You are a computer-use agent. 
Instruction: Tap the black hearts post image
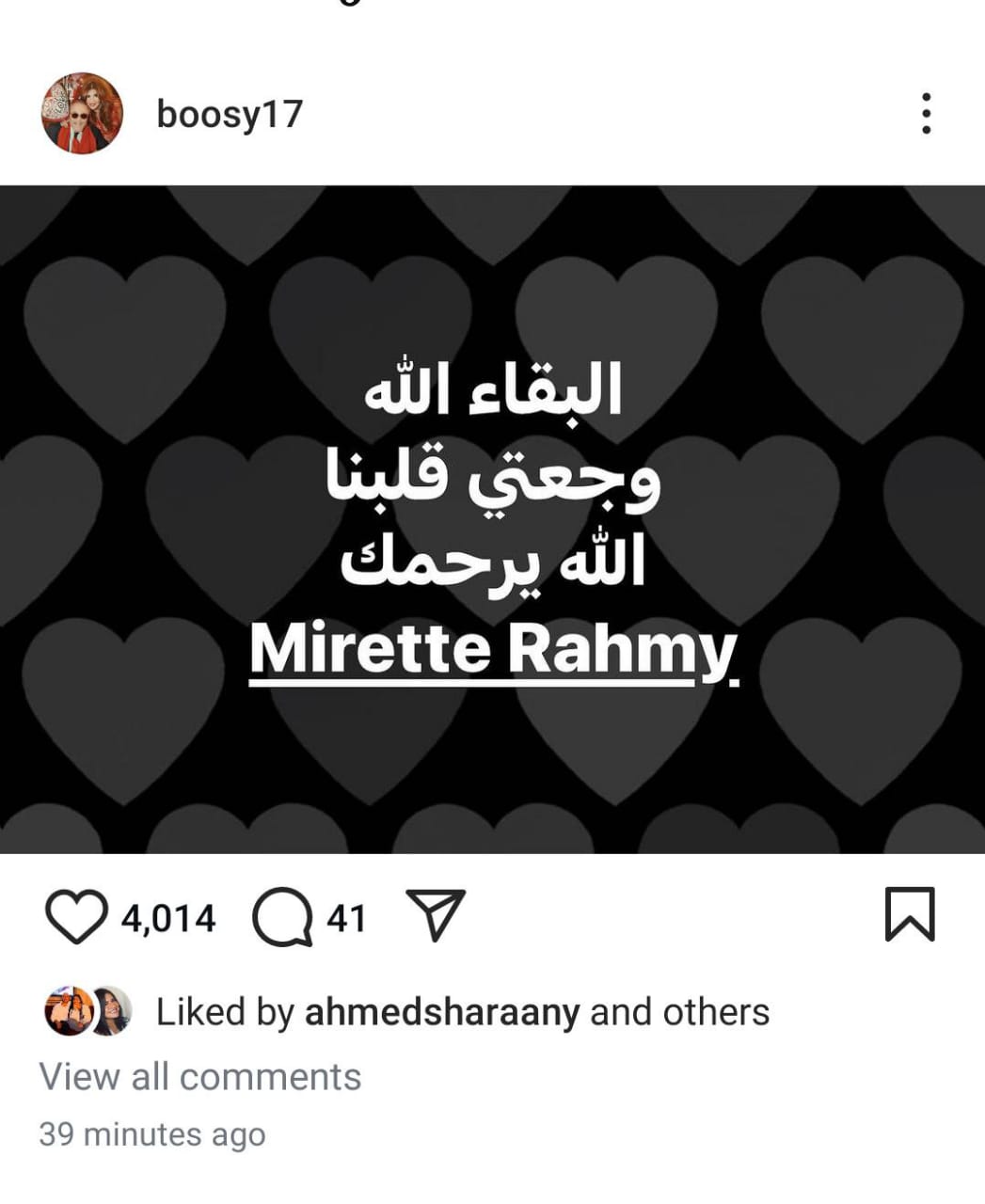click(x=492, y=519)
